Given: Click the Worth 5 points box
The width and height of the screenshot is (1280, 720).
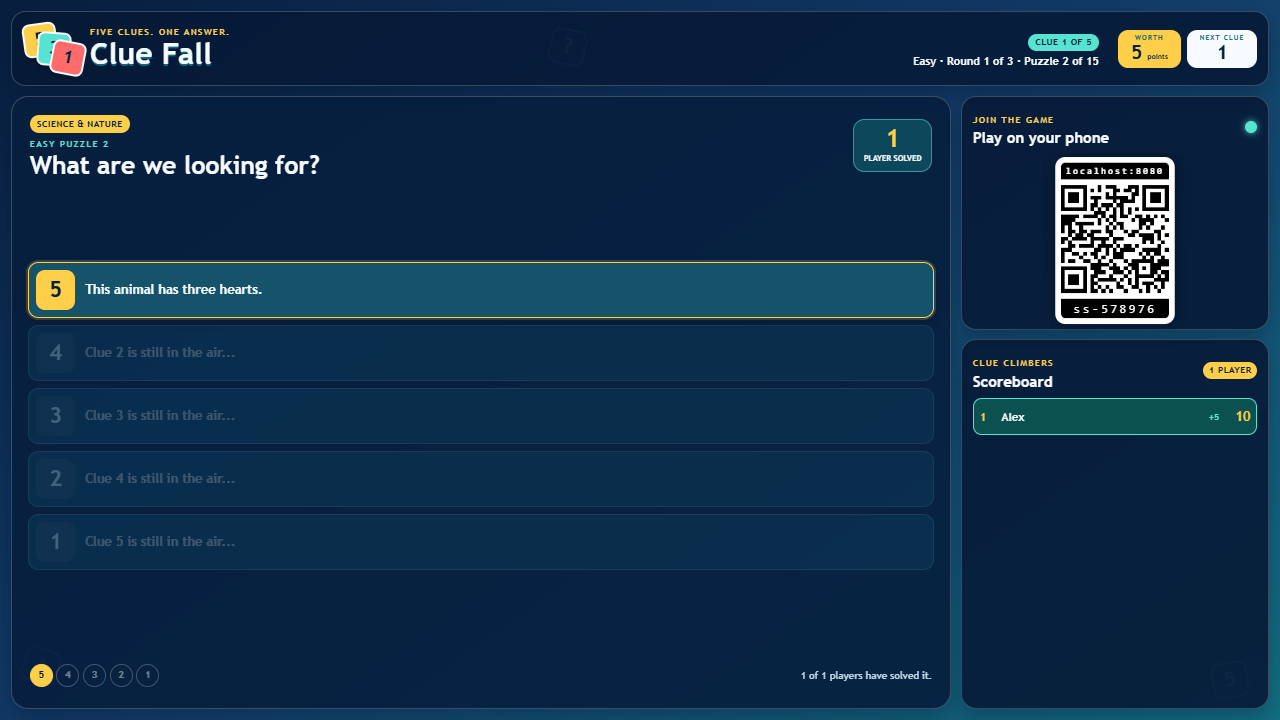Looking at the screenshot, I should tap(1149, 49).
